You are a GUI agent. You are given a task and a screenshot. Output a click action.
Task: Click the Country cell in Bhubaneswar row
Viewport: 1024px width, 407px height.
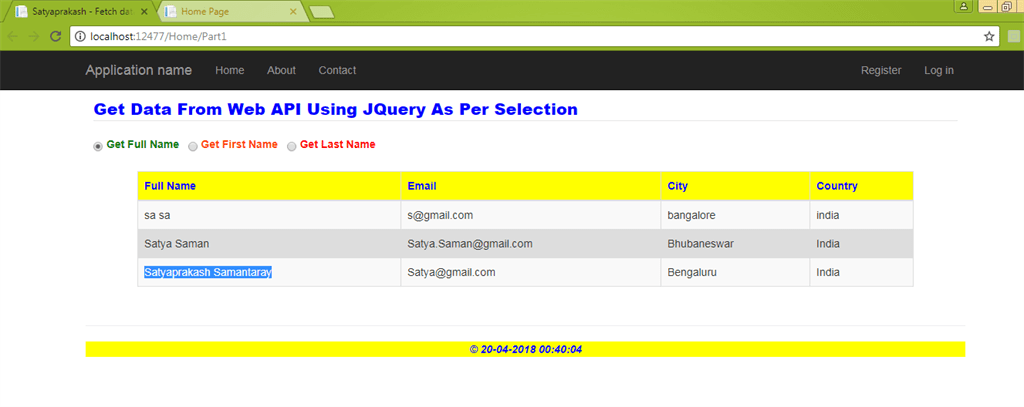(x=861, y=244)
